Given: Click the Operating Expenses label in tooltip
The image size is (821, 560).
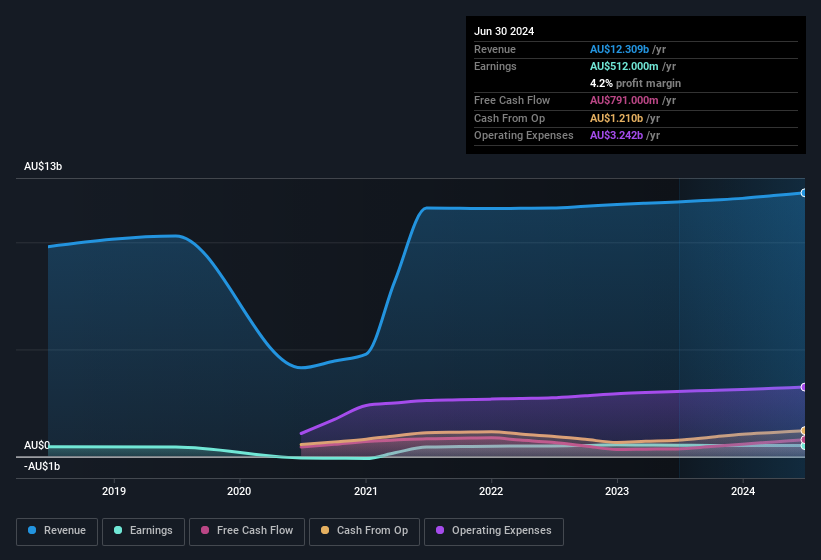Looking at the screenshot, I should 524,136.
